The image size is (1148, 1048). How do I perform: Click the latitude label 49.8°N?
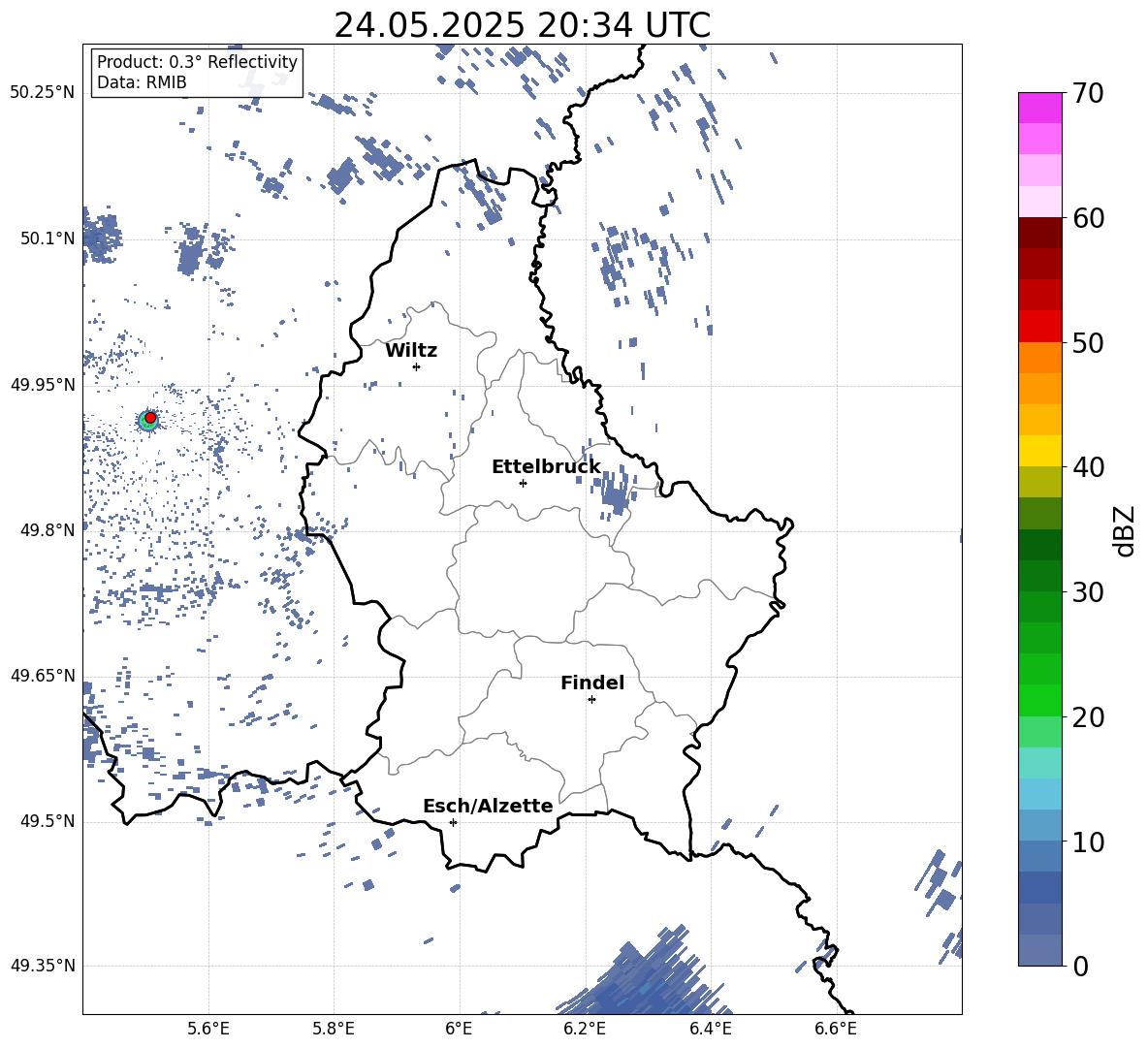pyautogui.click(x=48, y=530)
